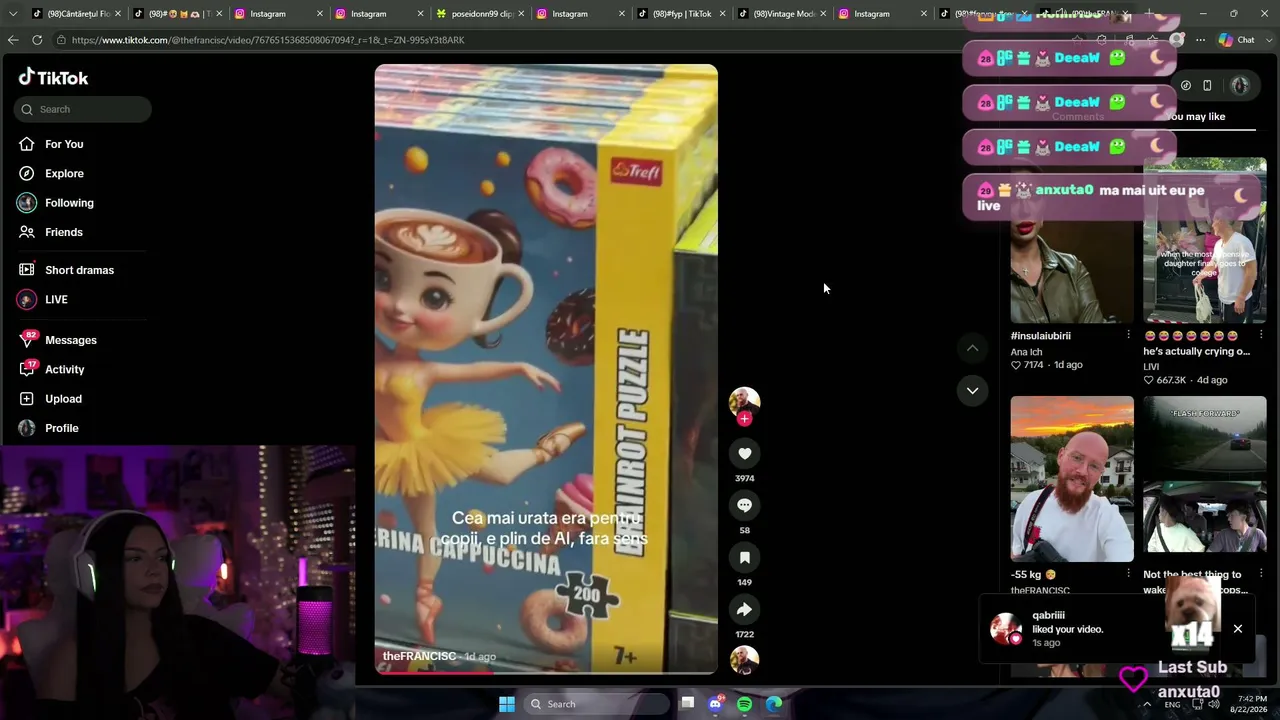The width and height of the screenshot is (1280, 720).
Task: Open options menu for he's actually crying video
Action: click(1261, 335)
